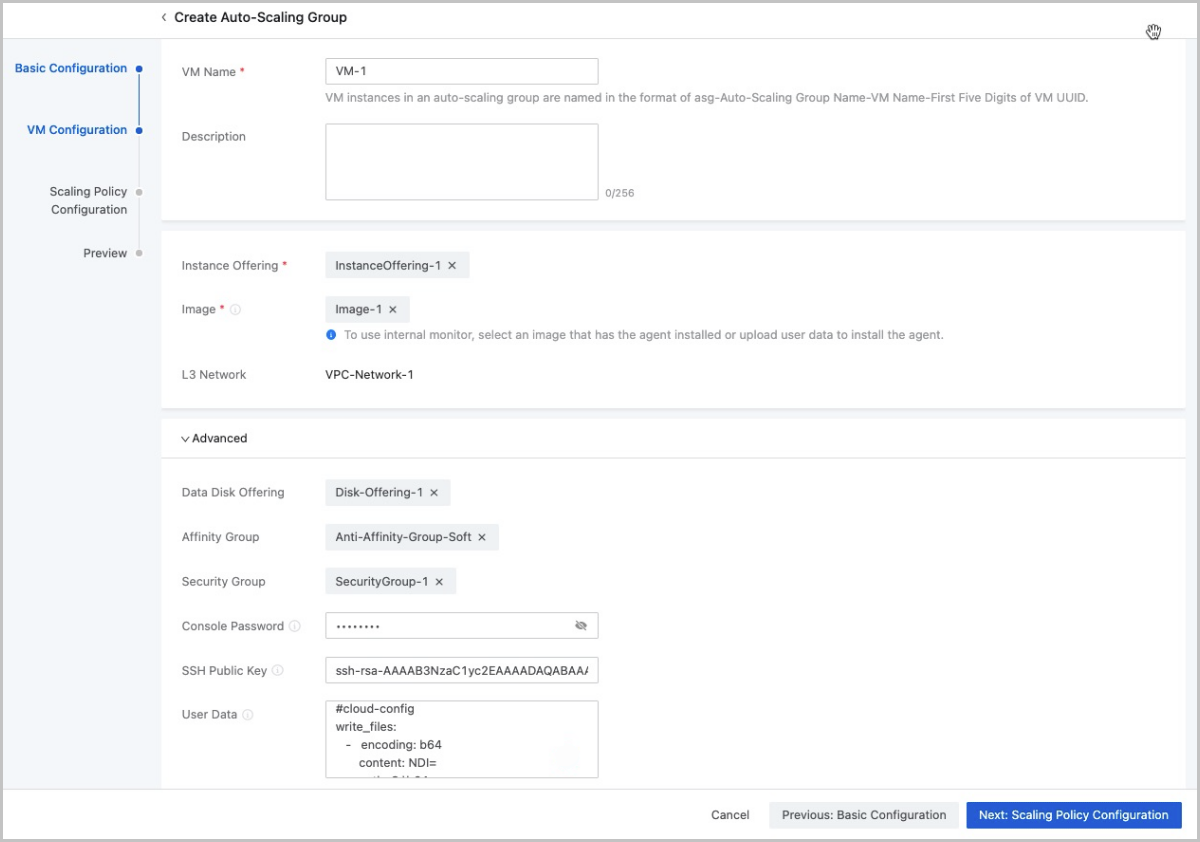Screen dimensions: 1200x842
Task: Remove the InstanceOffering-1 tag
Action: pyautogui.click(x=452, y=266)
